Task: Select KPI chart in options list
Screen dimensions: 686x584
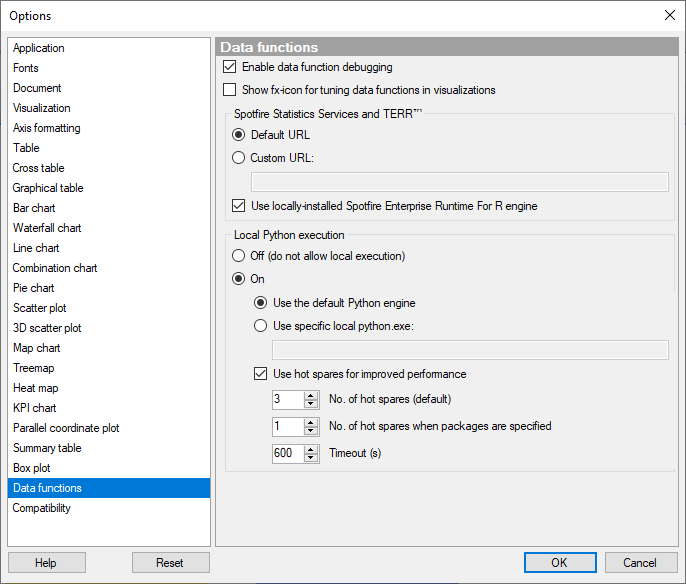Action: (109, 408)
